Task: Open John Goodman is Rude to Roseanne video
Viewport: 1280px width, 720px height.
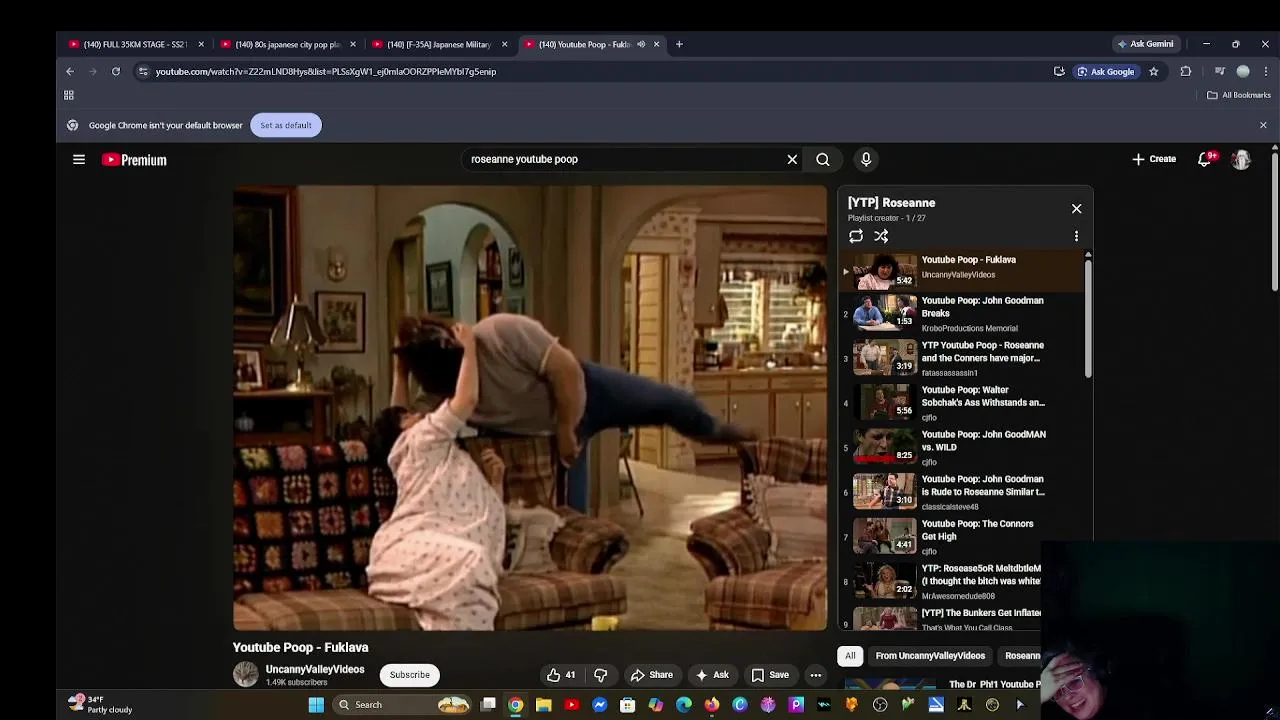Action: click(x=962, y=492)
